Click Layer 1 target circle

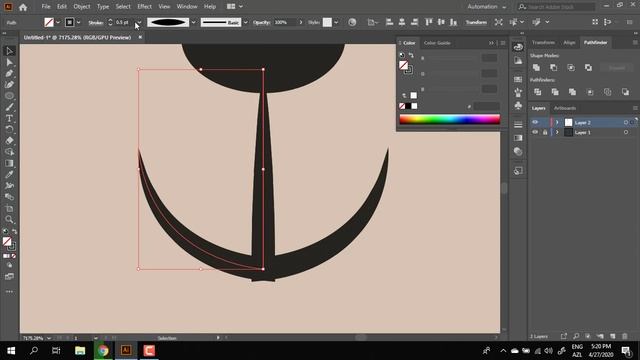[x=626, y=132]
